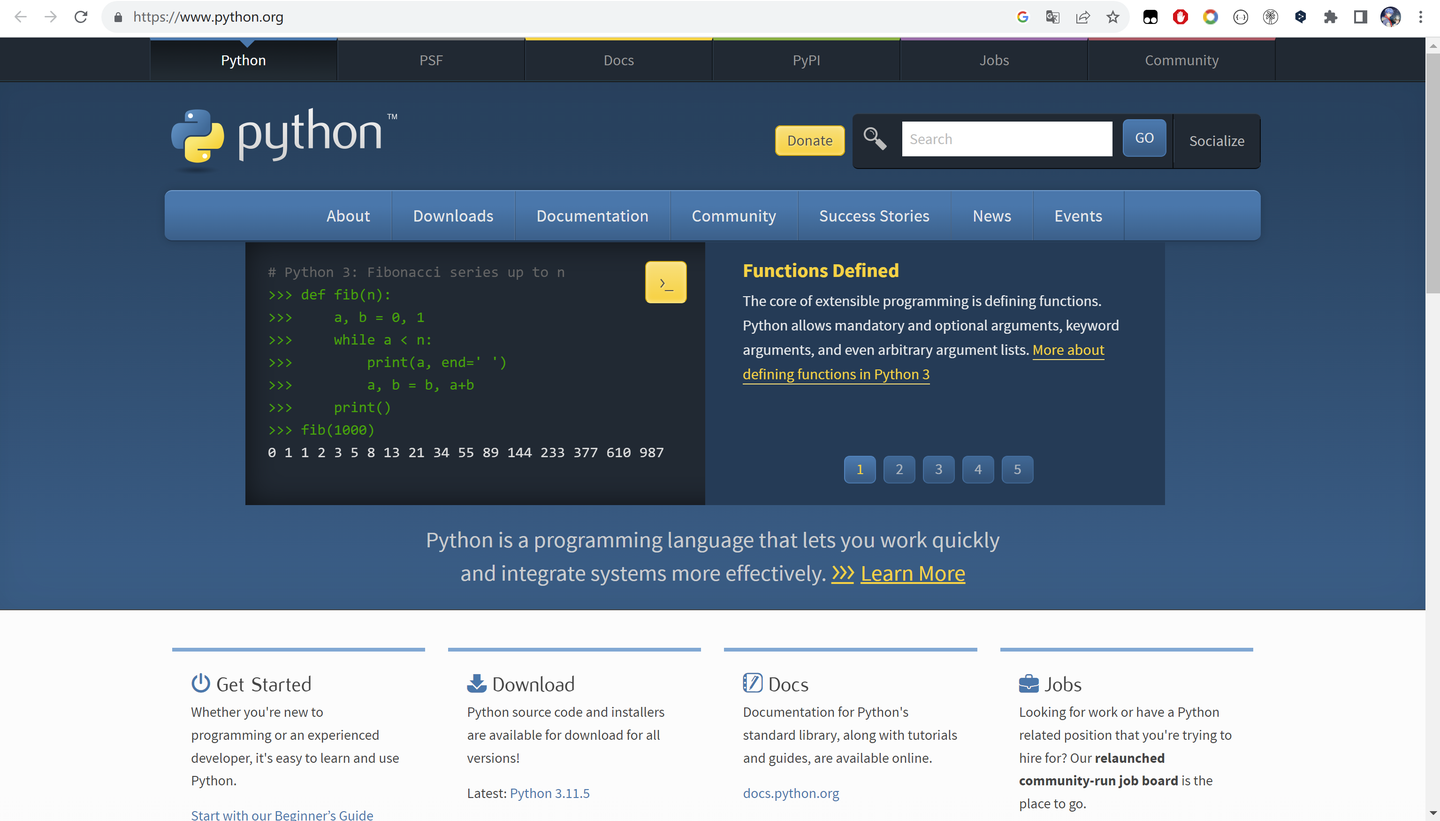Click the Jobs briefcase icon
This screenshot has width=1440, height=821.
click(x=1028, y=682)
